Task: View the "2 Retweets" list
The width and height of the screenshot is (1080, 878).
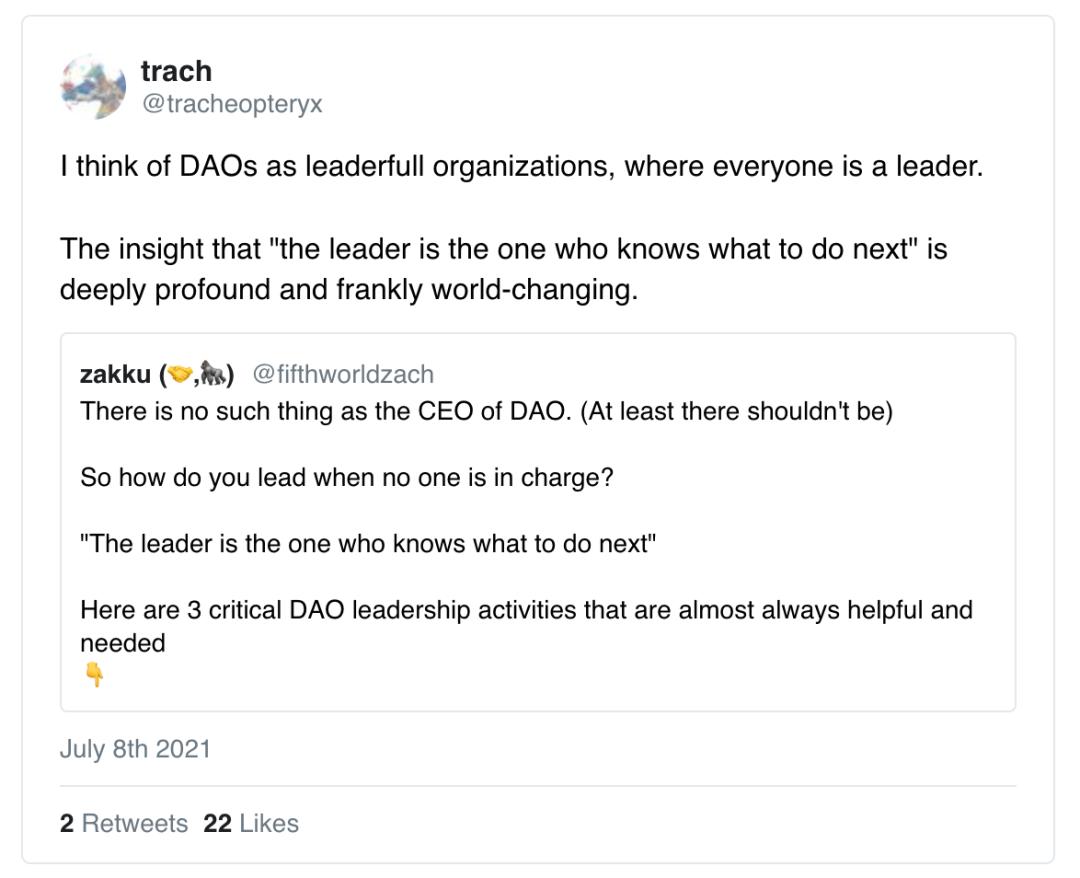Action: click(124, 823)
